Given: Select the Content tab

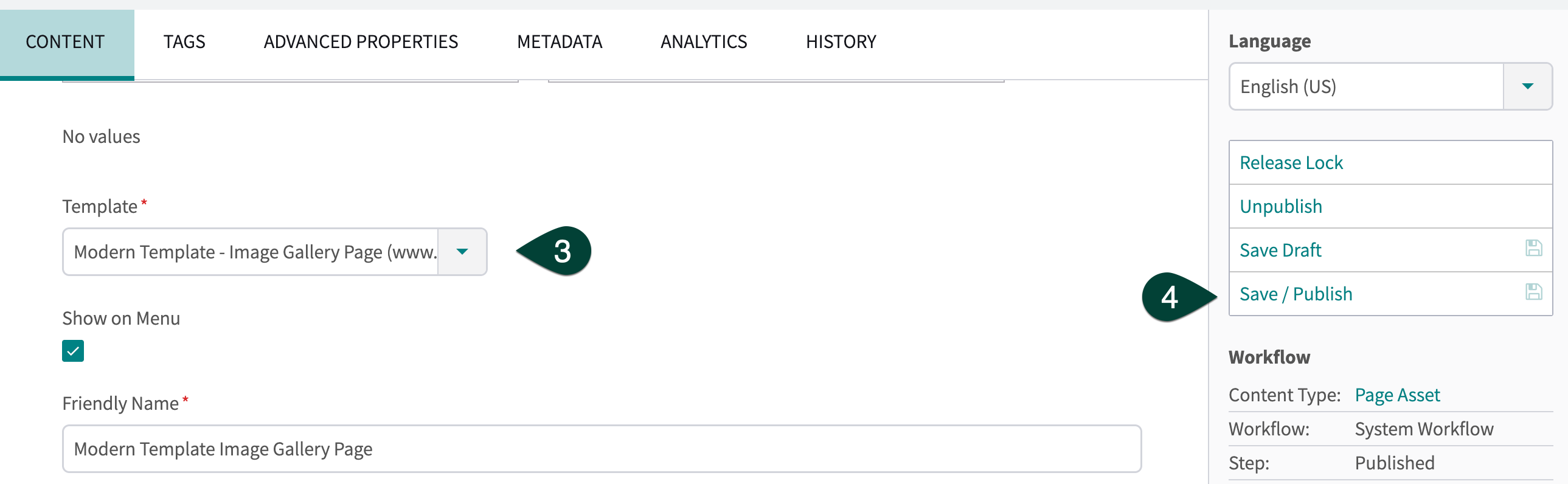Looking at the screenshot, I should coord(65,42).
